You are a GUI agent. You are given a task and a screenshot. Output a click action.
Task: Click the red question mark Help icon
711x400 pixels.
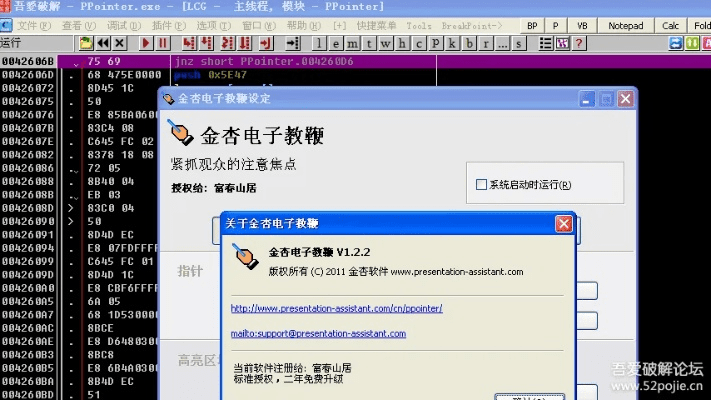[579, 43]
